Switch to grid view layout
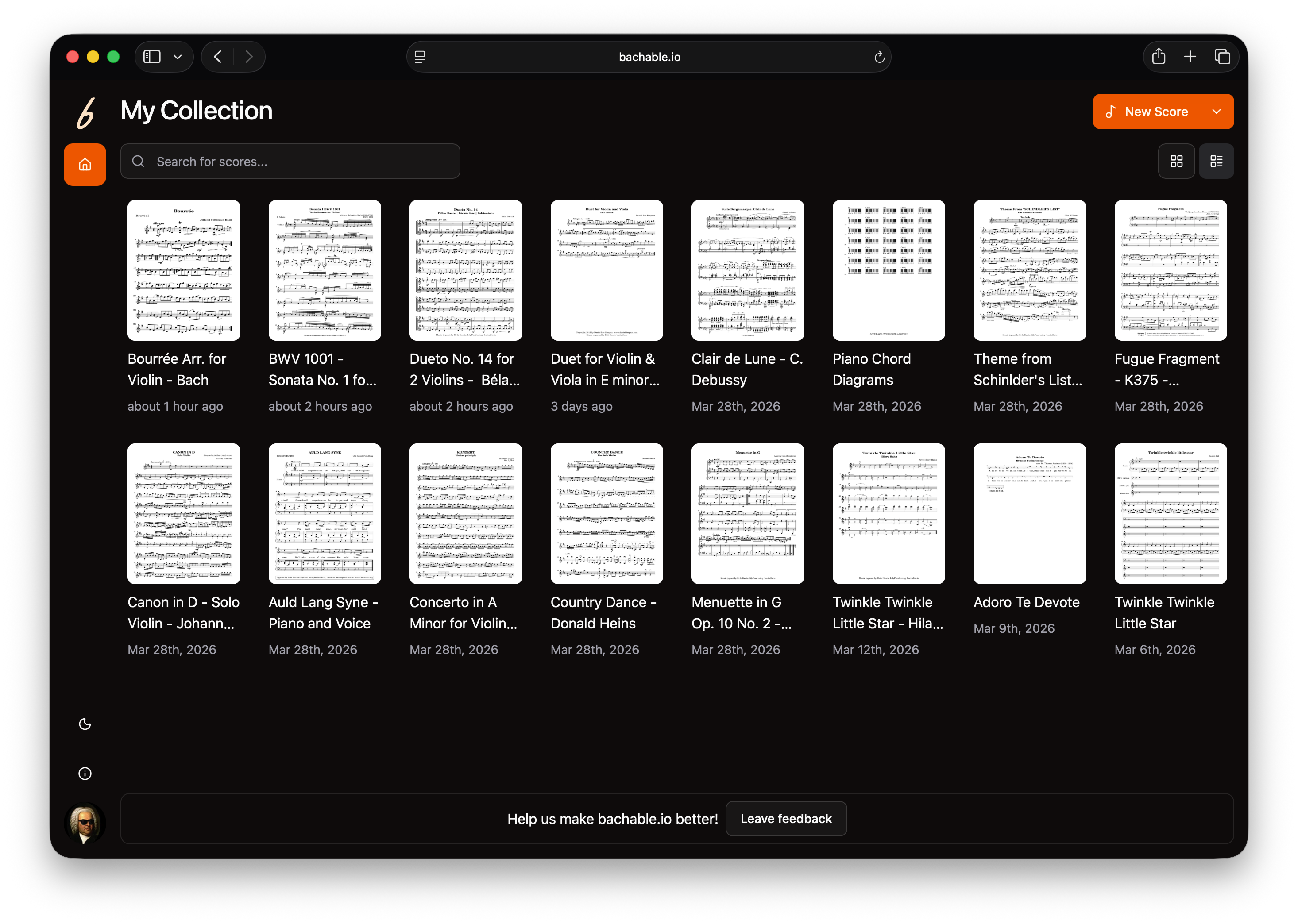The width and height of the screenshot is (1298, 924). (x=1176, y=161)
